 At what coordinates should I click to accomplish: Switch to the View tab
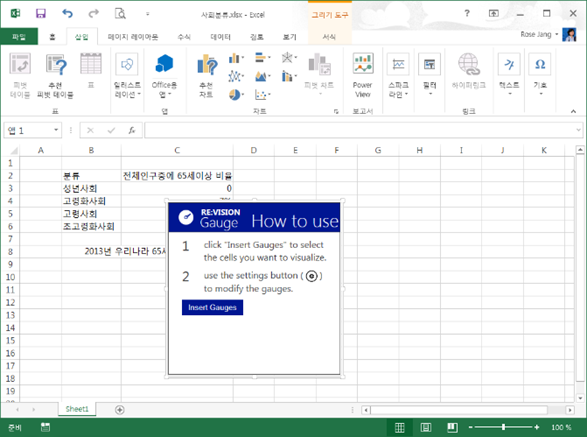coord(289,37)
